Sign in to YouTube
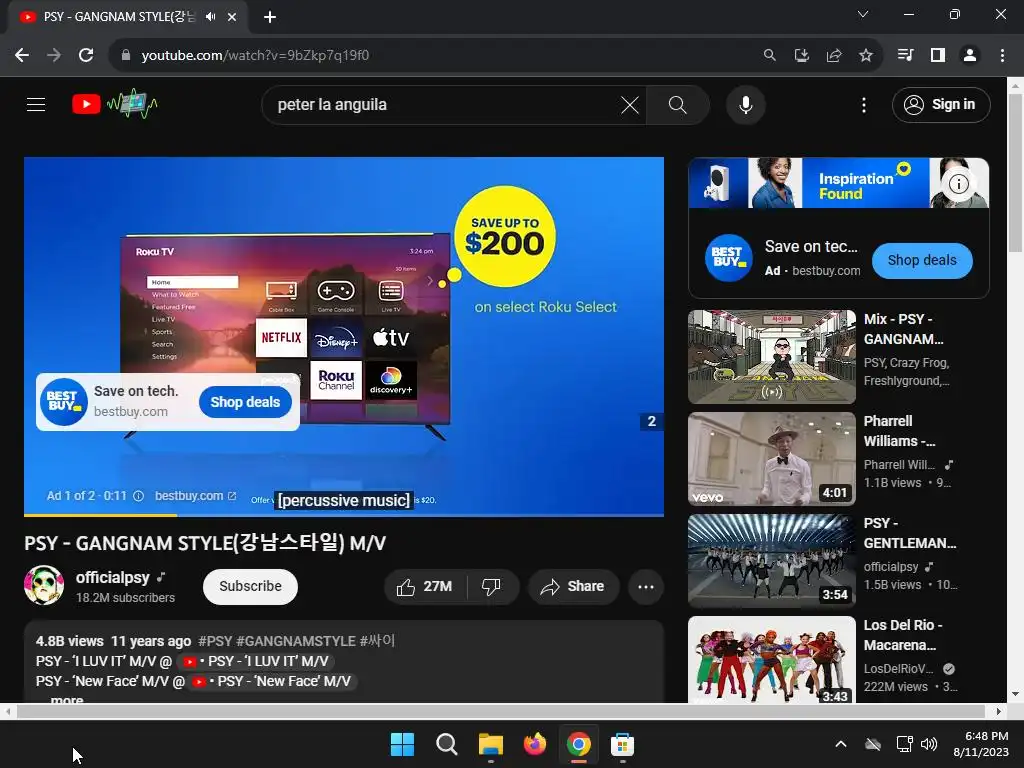The image size is (1024, 768). 940,104
